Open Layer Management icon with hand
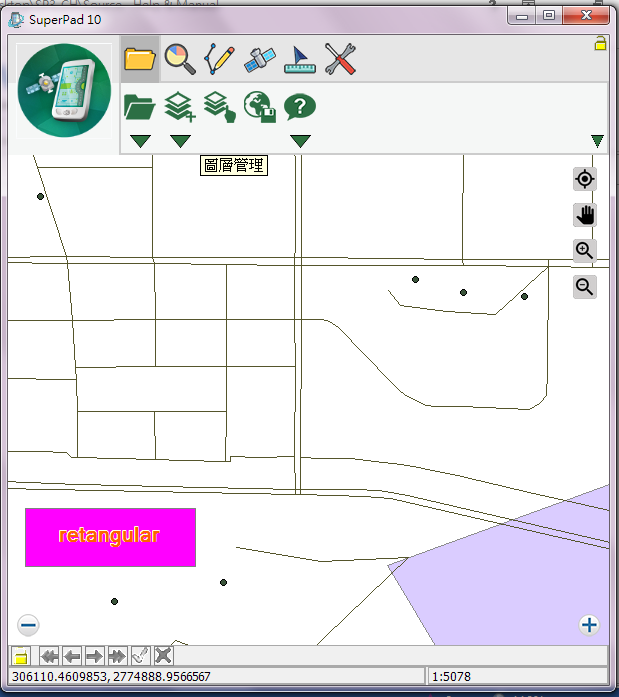 (x=219, y=106)
